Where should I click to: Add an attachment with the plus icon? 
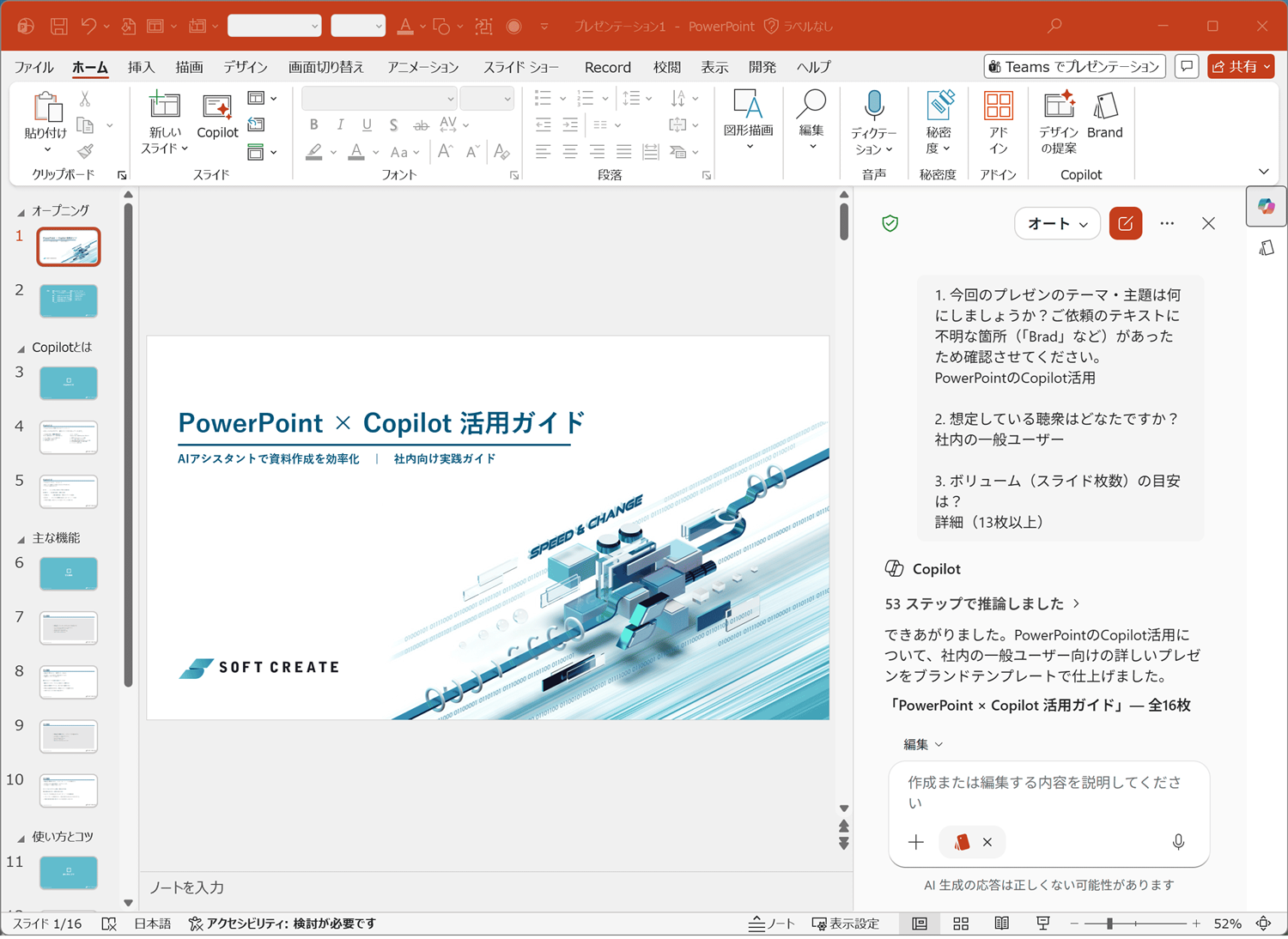(x=916, y=842)
